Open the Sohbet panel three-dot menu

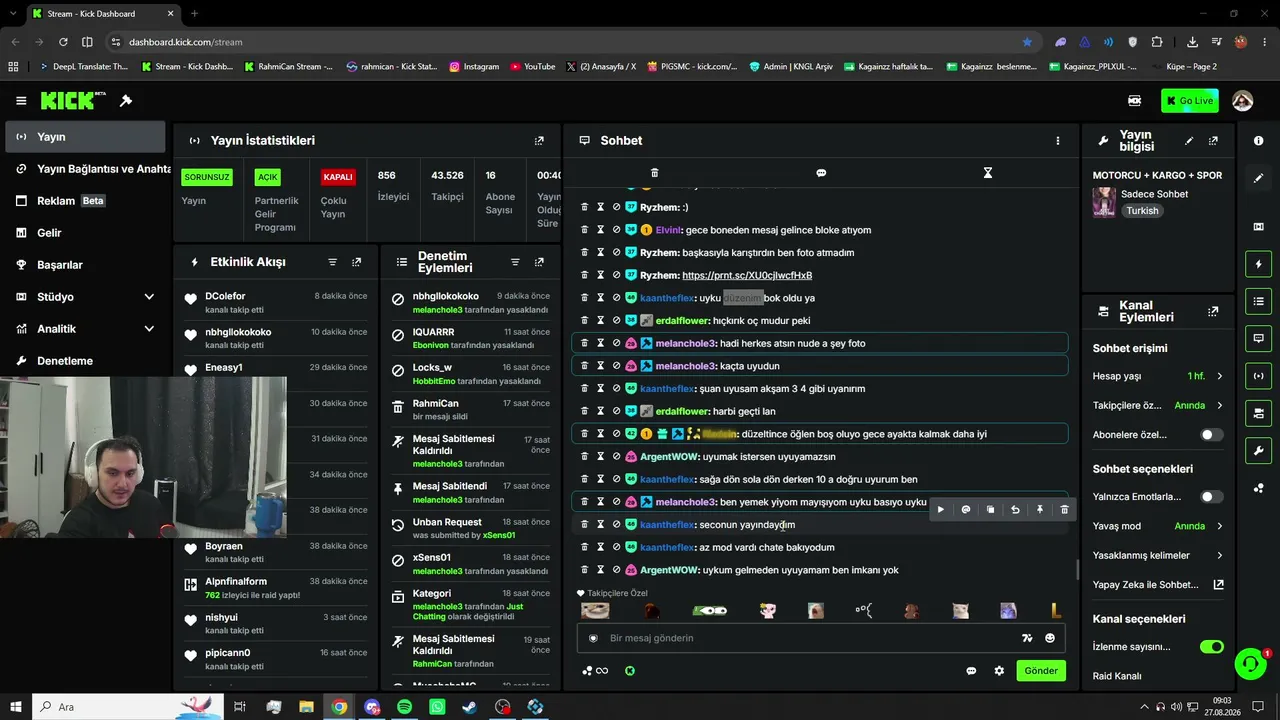point(1057,141)
